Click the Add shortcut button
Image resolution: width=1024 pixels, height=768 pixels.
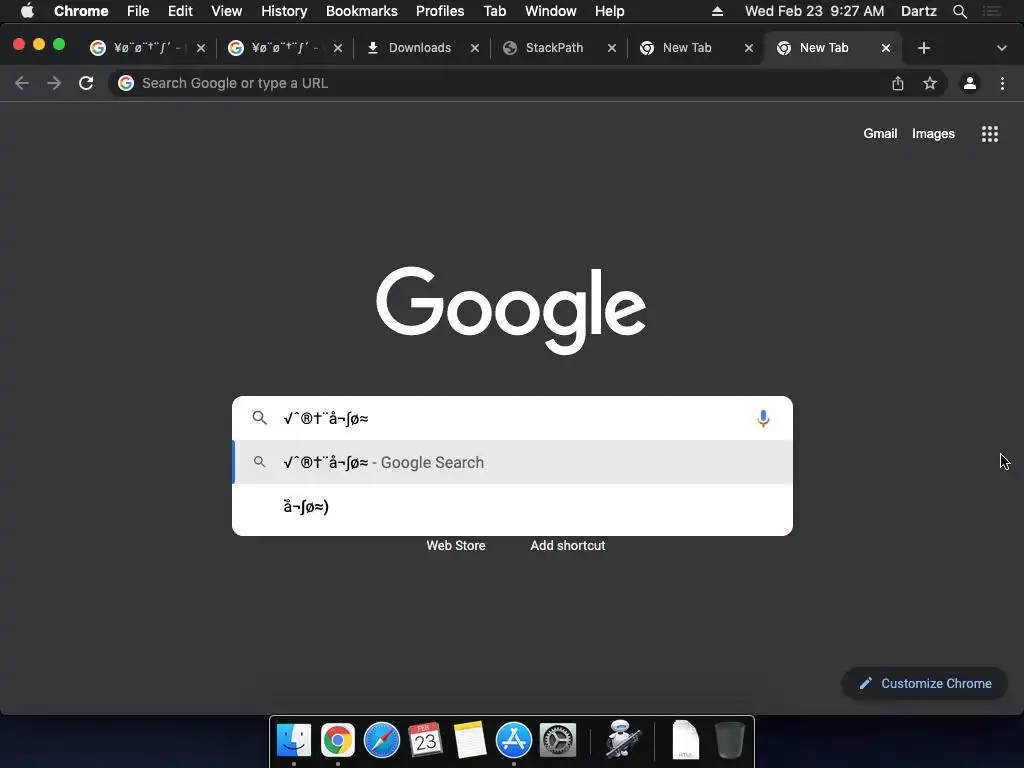[x=568, y=545]
